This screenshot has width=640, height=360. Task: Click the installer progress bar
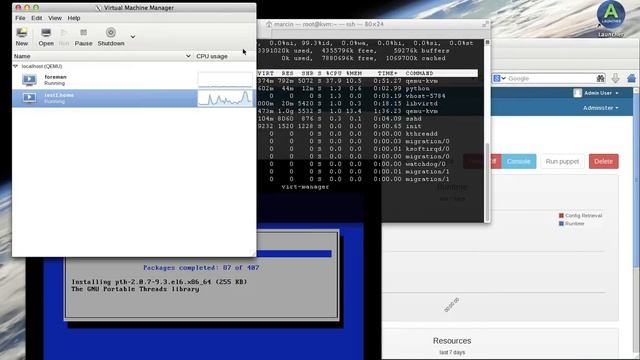(x=294, y=254)
